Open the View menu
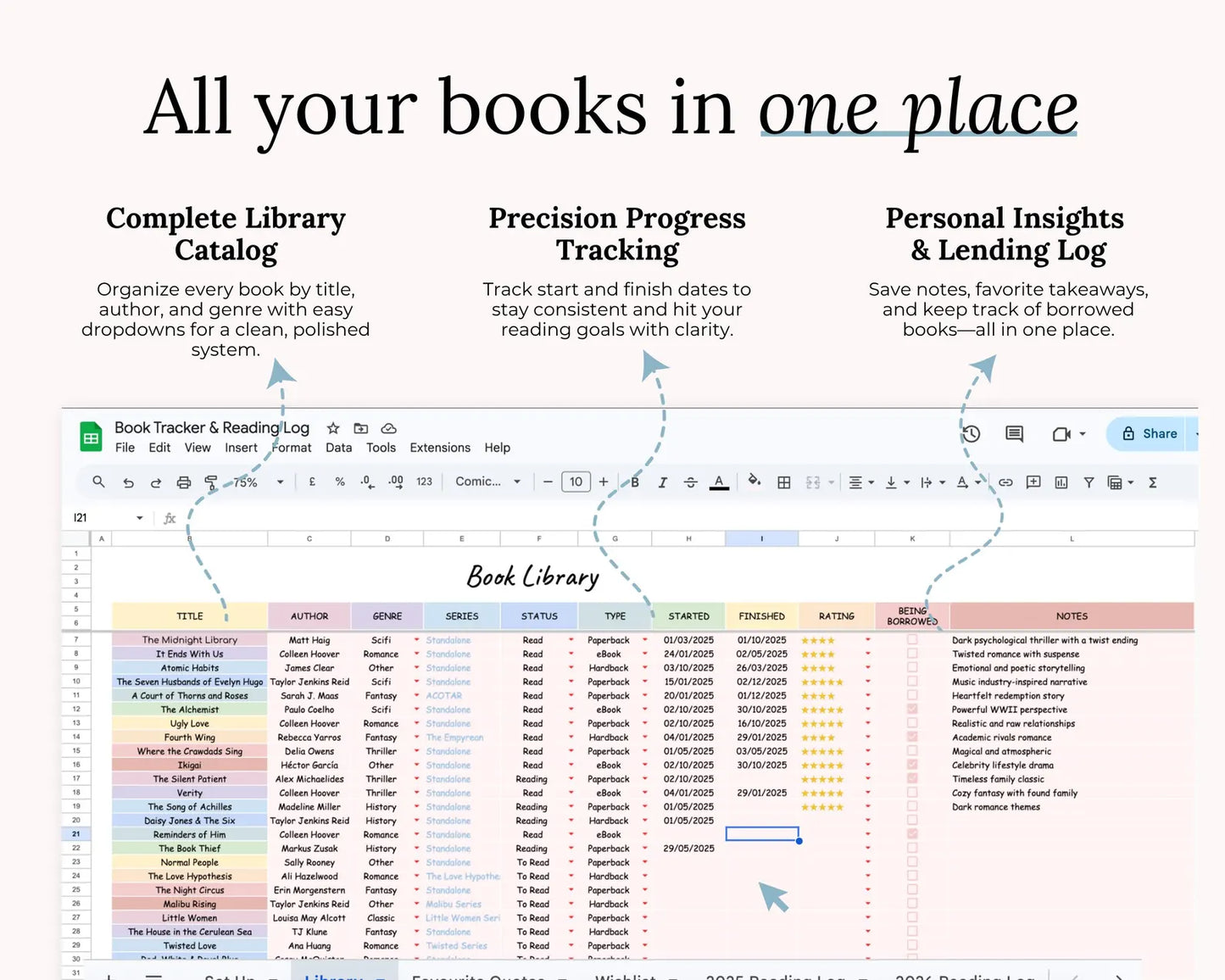 [x=198, y=448]
